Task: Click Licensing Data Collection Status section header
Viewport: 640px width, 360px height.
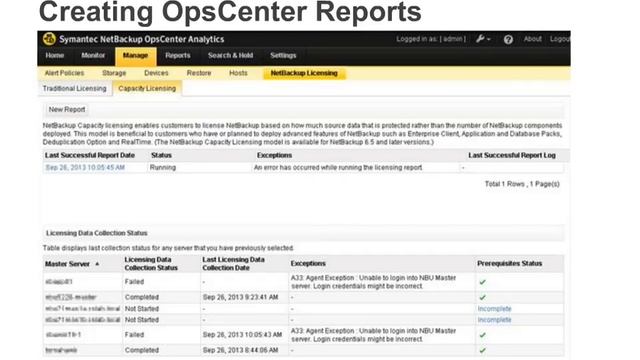Action: pyautogui.click(x=97, y=233)
